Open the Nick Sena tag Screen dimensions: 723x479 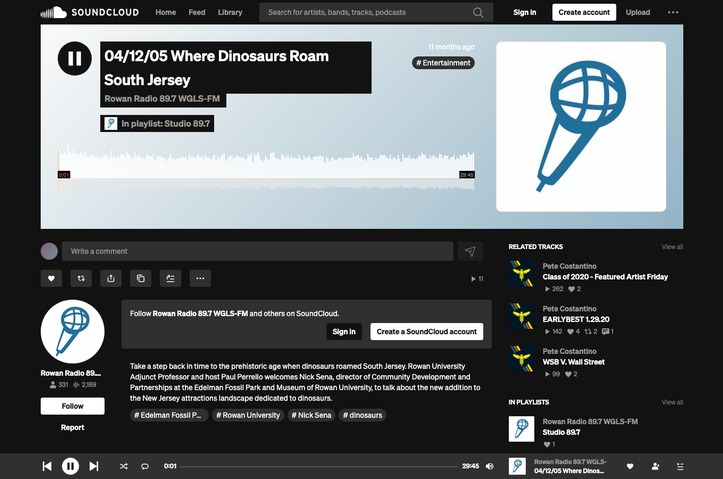[311, 415]
